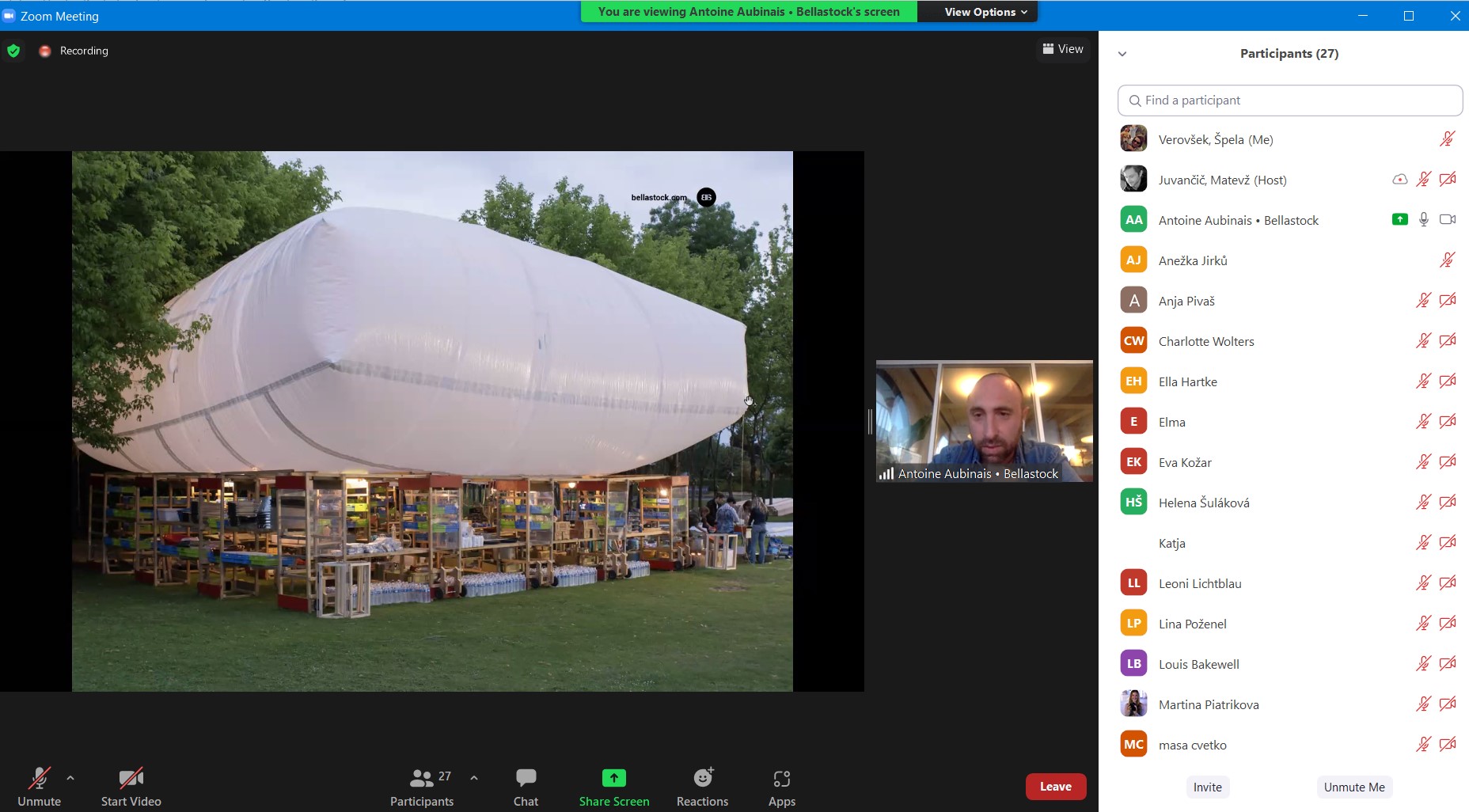Open the Reactions menu
Image resolution: width=1469 pixels, height=812 pixels.
[x=702, y=787]
